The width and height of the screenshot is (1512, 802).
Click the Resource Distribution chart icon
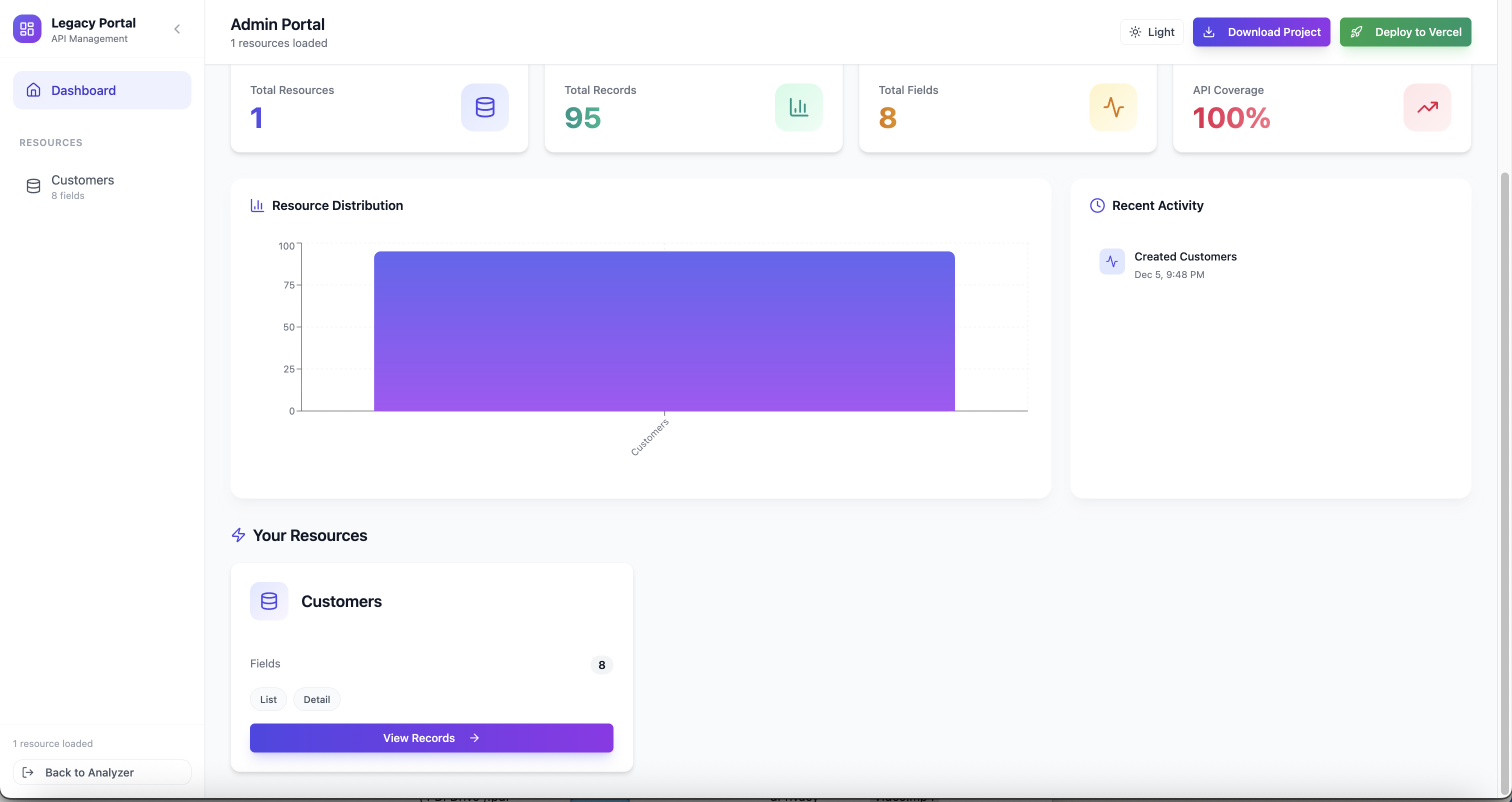(257, 205)
